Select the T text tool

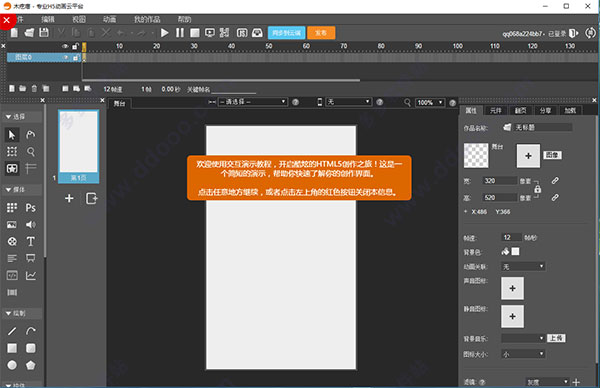(x=31, y=241)
